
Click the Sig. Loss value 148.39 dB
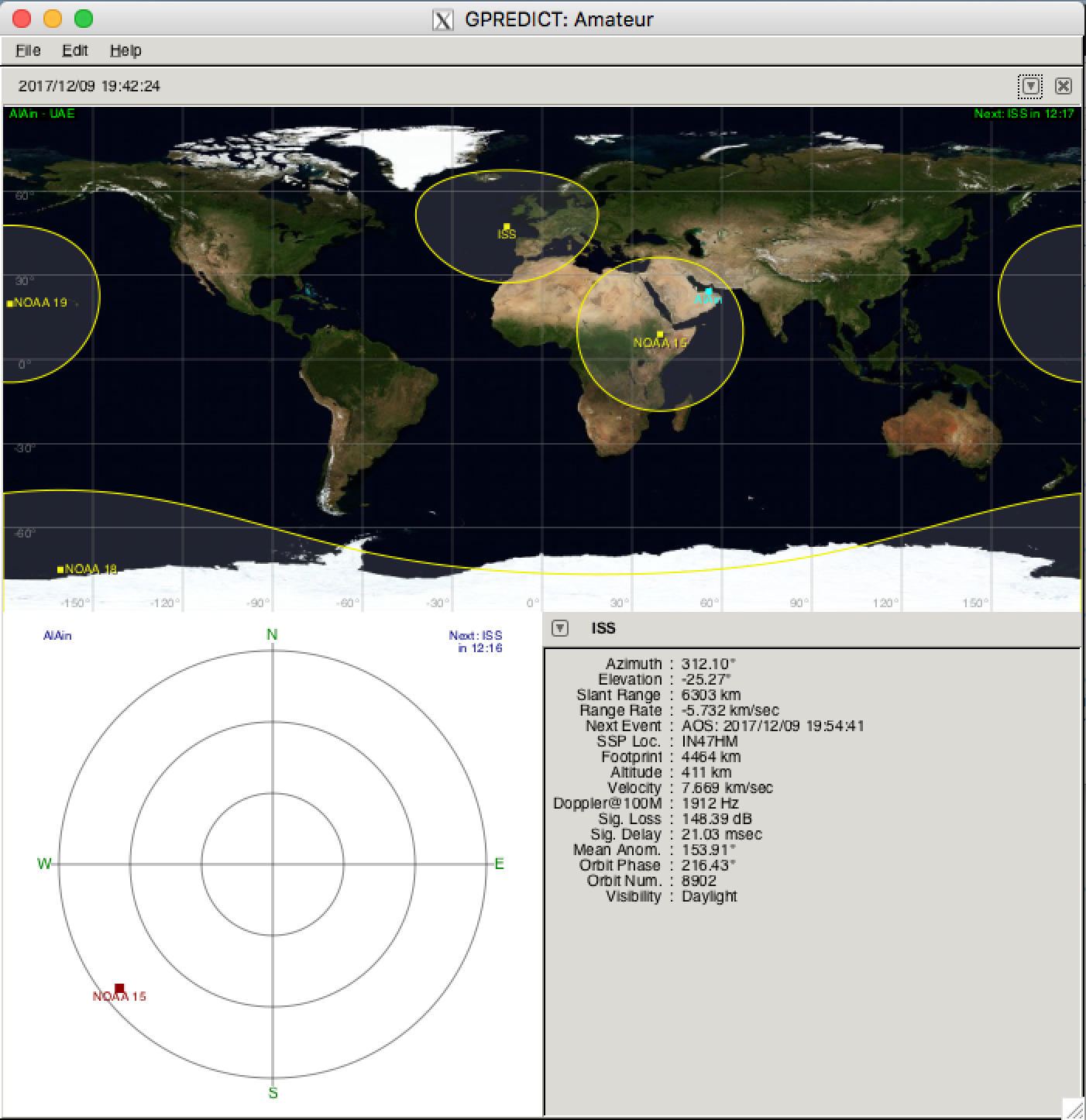(717, 819)
